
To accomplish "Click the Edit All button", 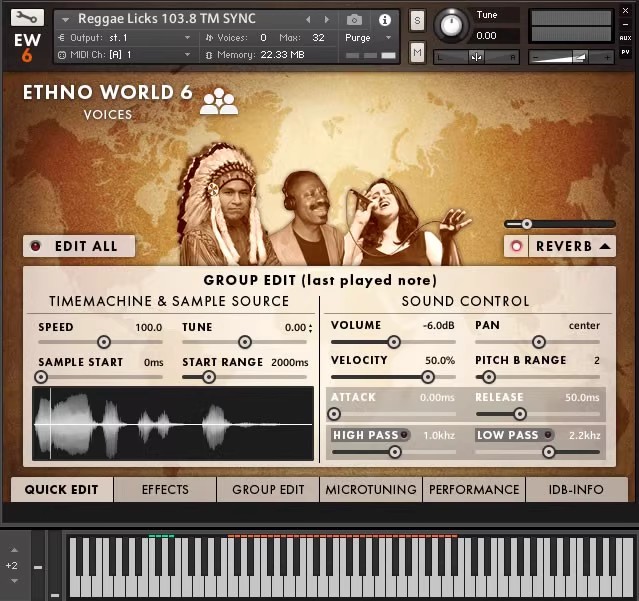I will [79, 246].
